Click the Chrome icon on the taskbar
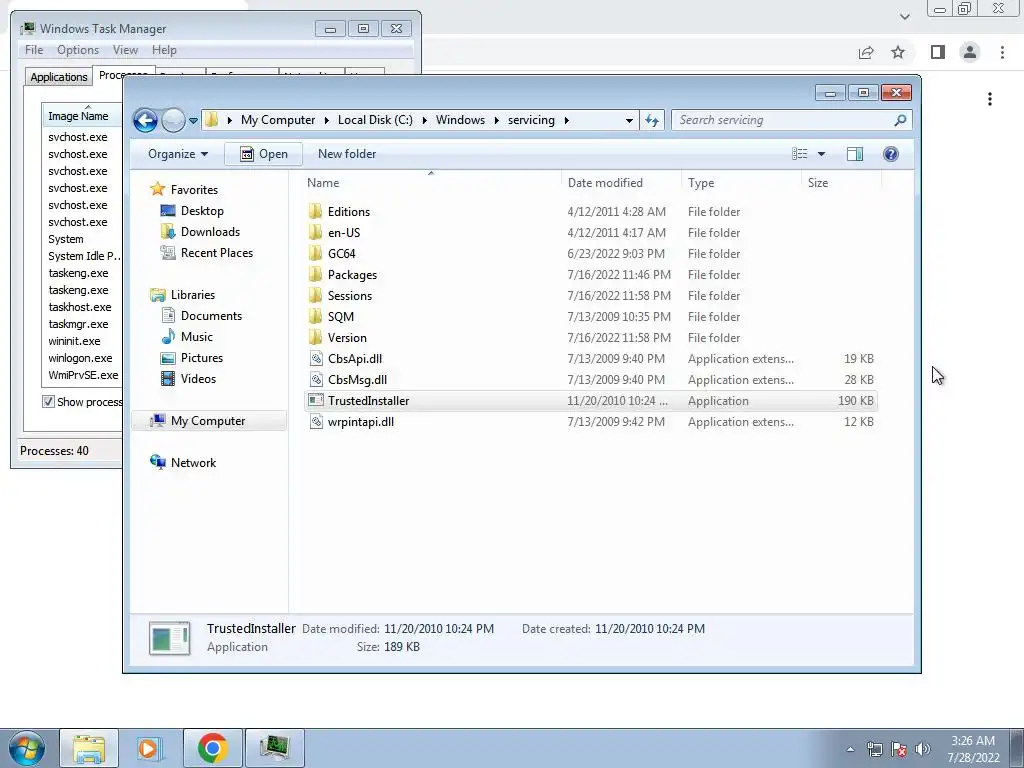The width and height of the screenshot is (1024, 768). click(212, 748)
